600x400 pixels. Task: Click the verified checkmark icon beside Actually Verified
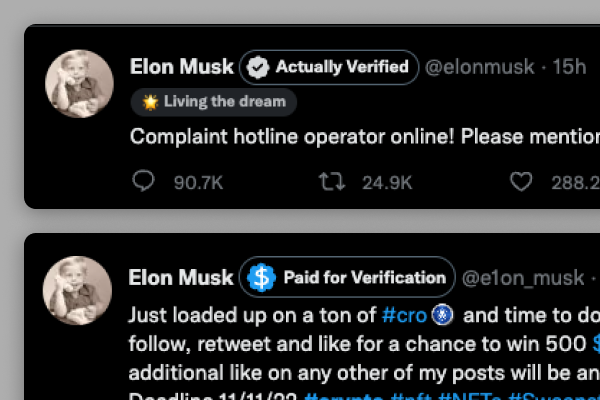[x=258, y=67]
